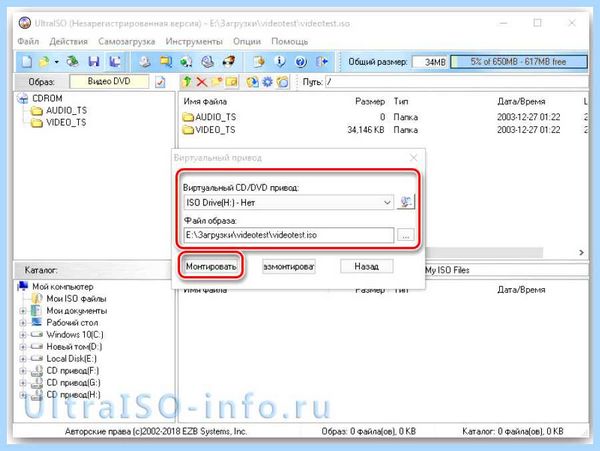Click the green Up arrow icon
The width and height of the screenshot is (600, 451).
187,81
